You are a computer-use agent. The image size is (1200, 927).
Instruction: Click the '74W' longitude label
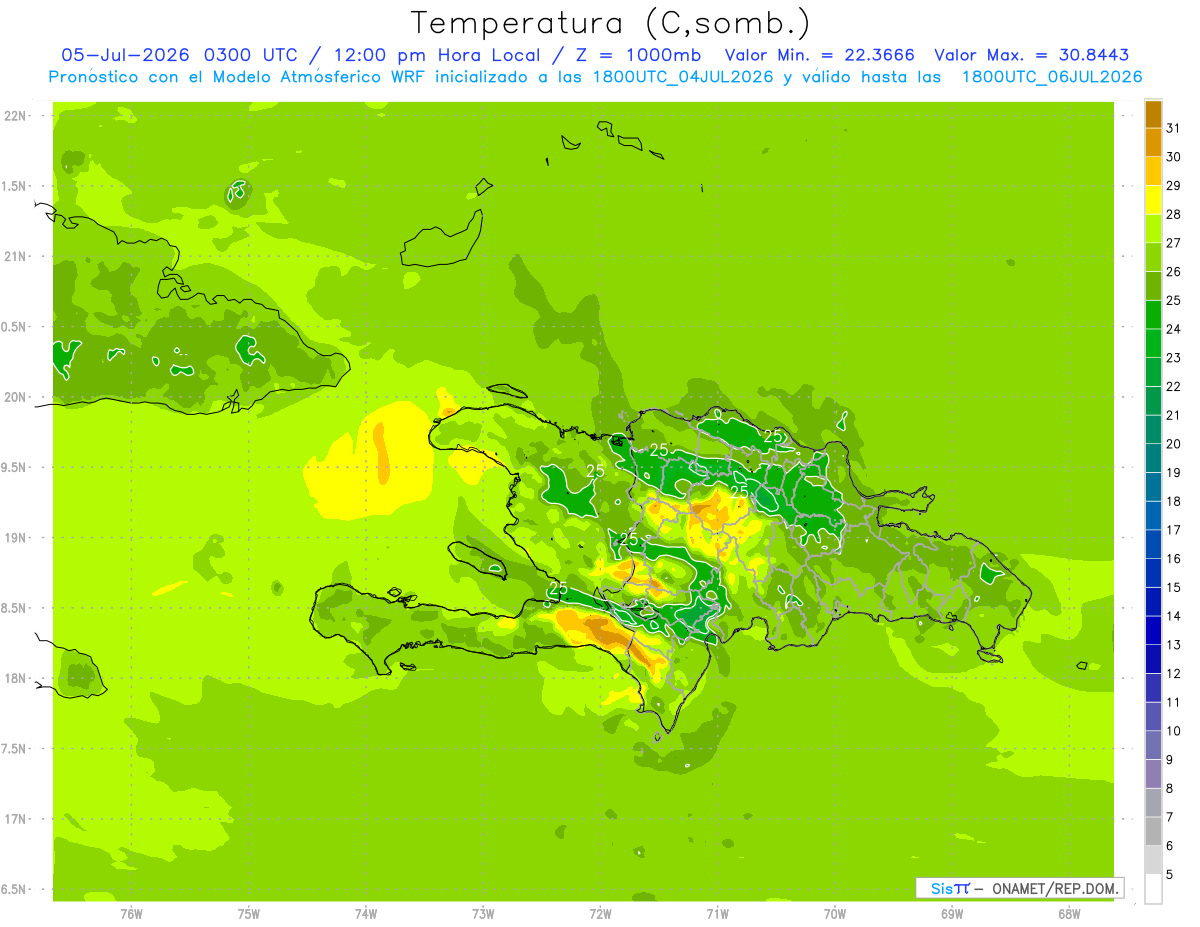tap(366, 914)
